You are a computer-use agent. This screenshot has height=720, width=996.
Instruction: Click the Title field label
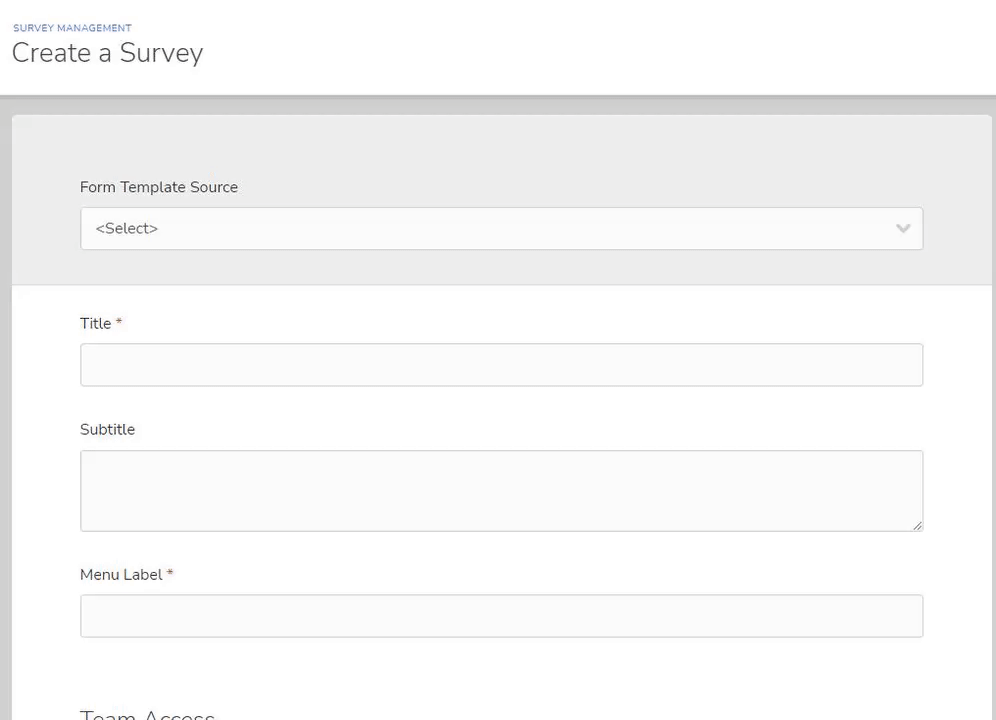coord(95,323)
